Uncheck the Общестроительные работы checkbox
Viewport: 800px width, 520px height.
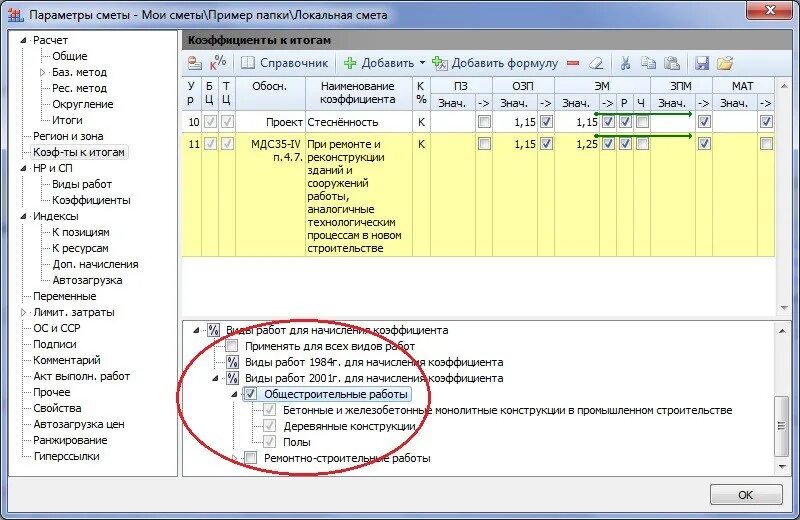tap(251, 394)
